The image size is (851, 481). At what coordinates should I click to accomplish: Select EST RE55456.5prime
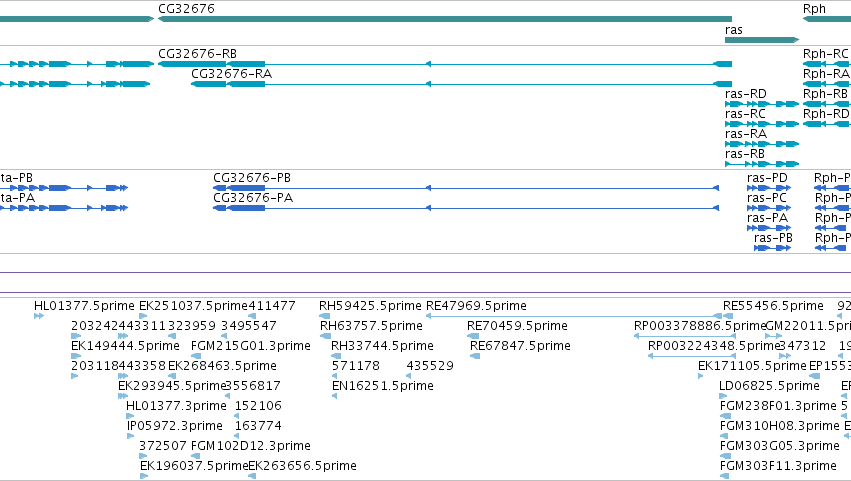coord(773,306)
